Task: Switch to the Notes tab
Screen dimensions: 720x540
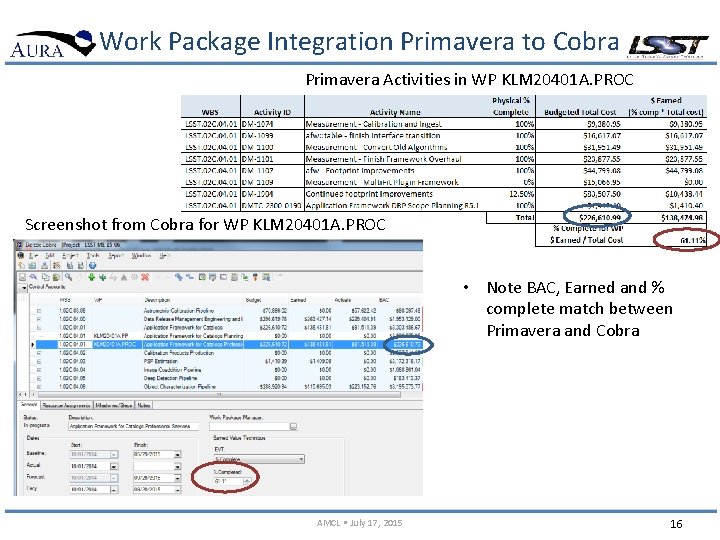Action: tap(144, 405)
